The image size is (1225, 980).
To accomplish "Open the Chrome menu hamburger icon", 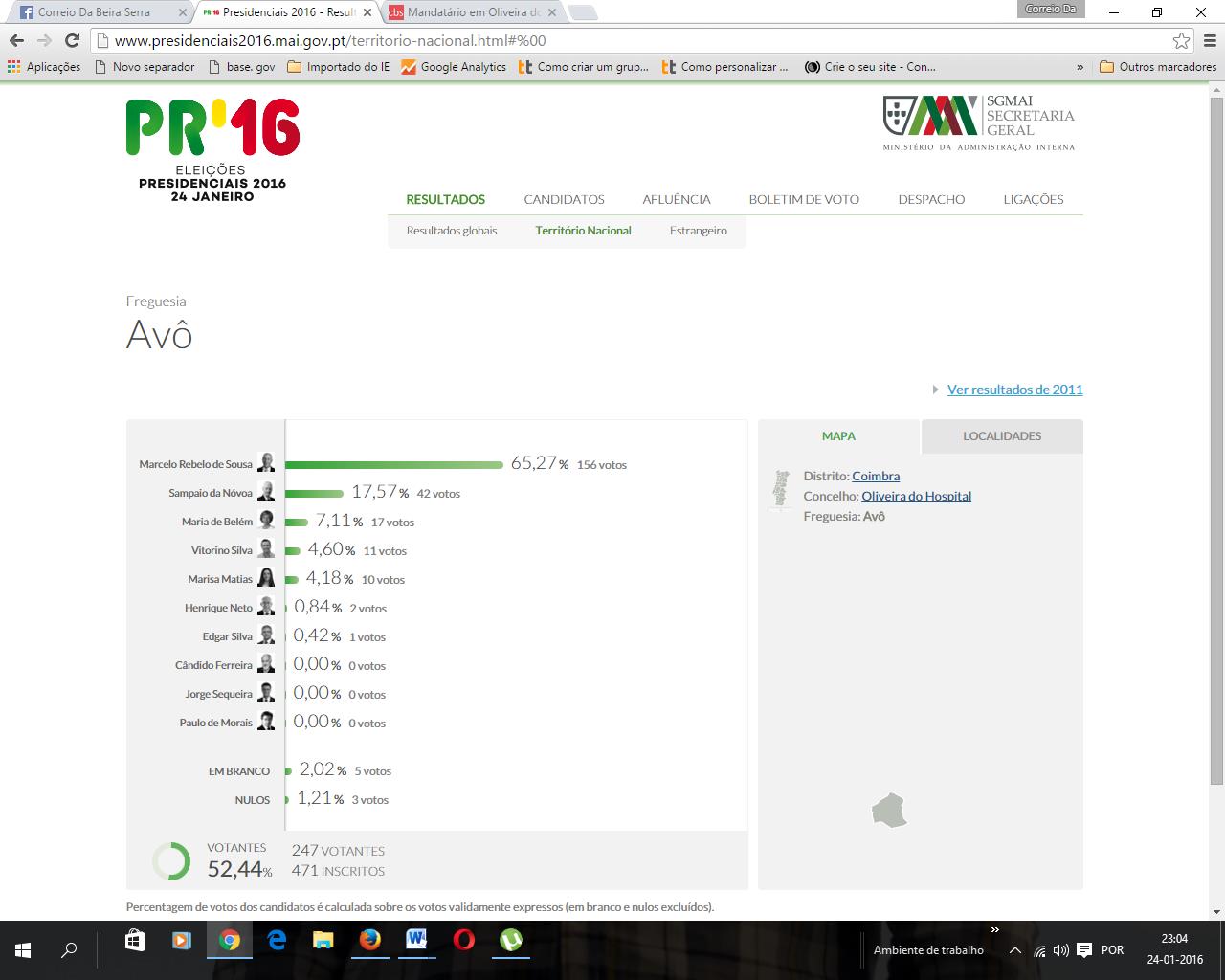I will 1209,41.
